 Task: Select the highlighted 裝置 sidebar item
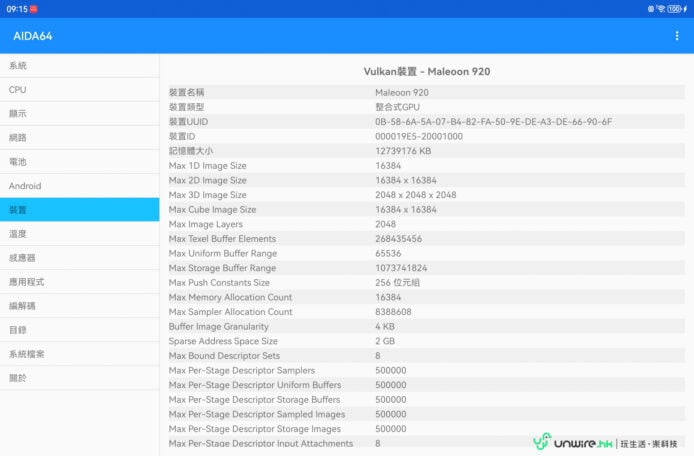(80, 210)
